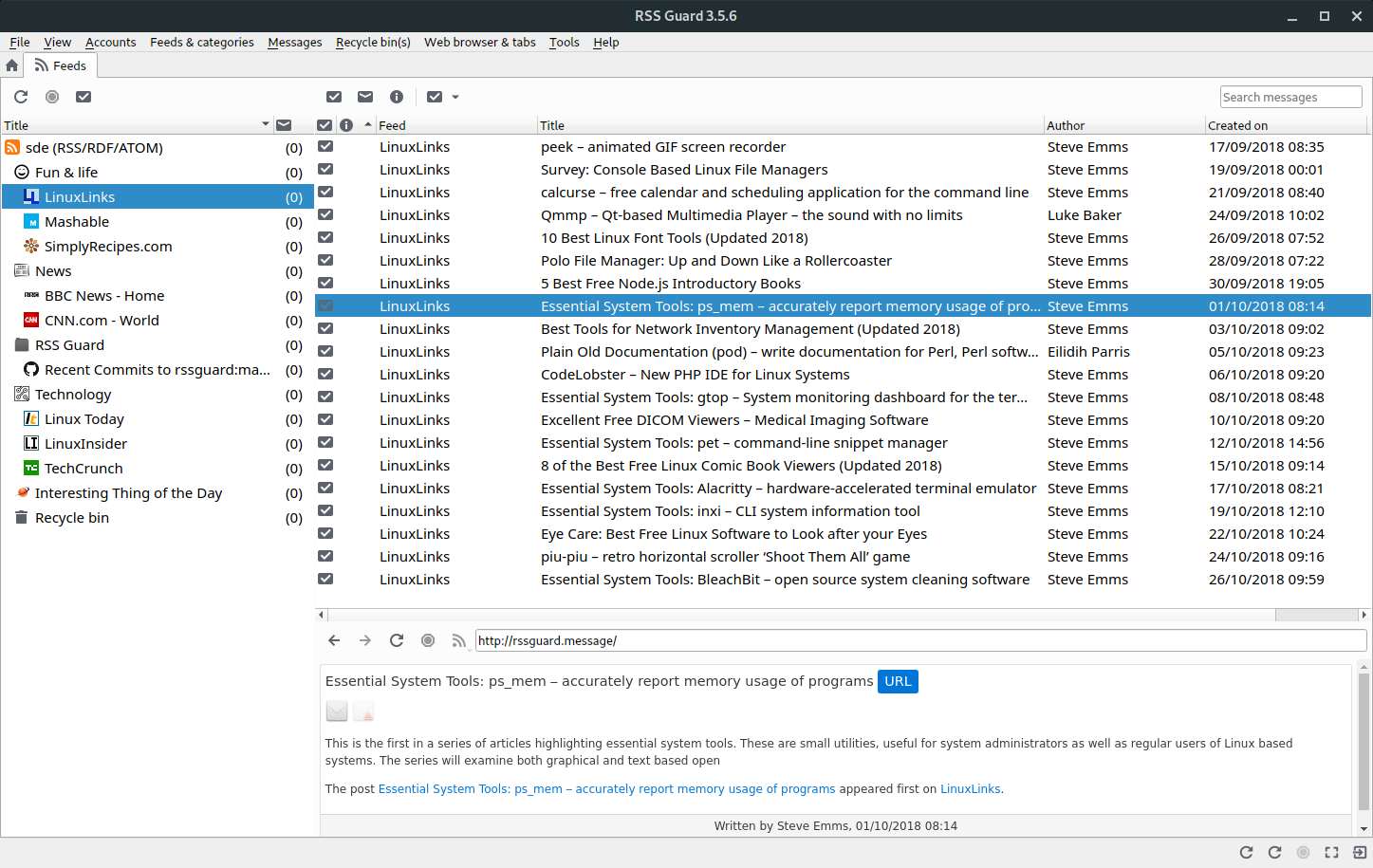Click the sort indicator on Feed column
The width and height of the screenshot is (1373, 868).
368,125
